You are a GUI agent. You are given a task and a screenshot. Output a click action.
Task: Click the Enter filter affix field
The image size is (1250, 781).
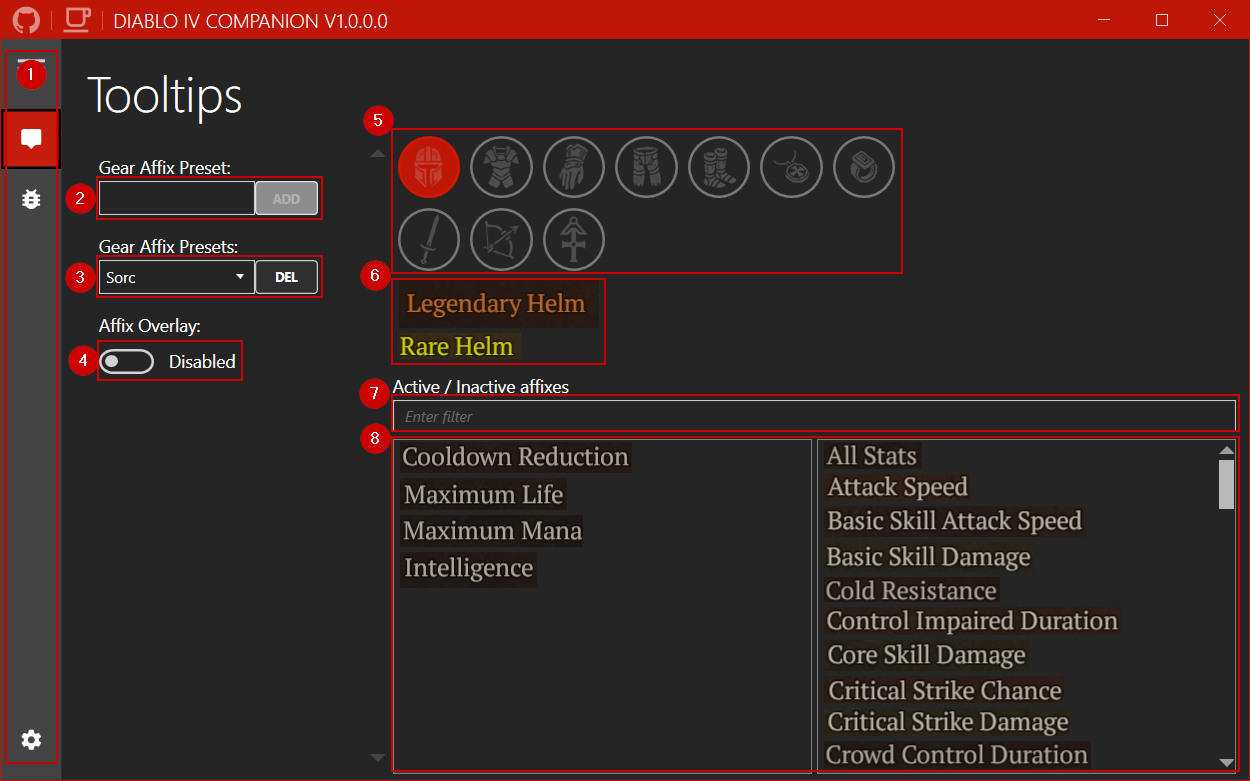point(814,416)
